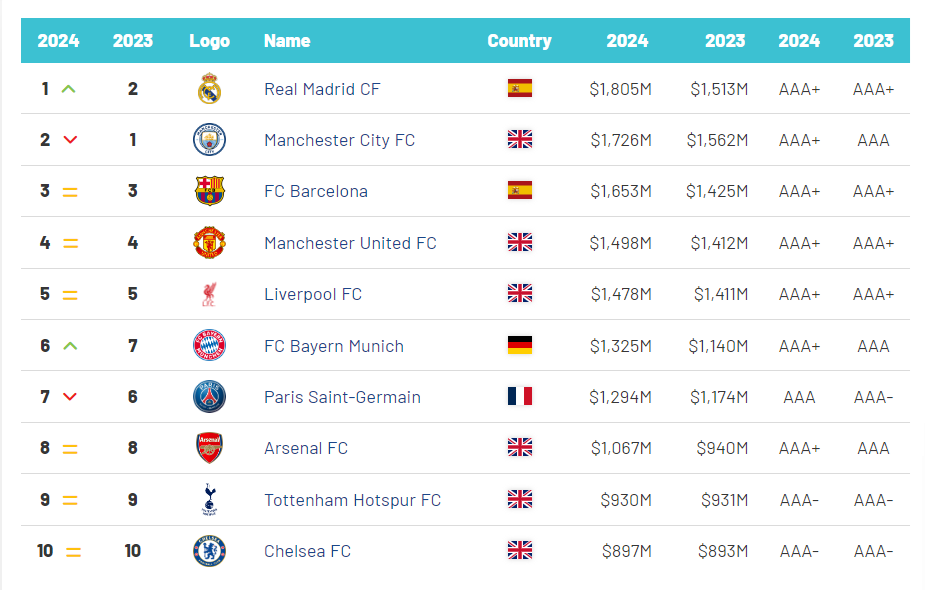Click the Paris Saint-Germain badge
925x590 pixels.
tap(209, 396)
